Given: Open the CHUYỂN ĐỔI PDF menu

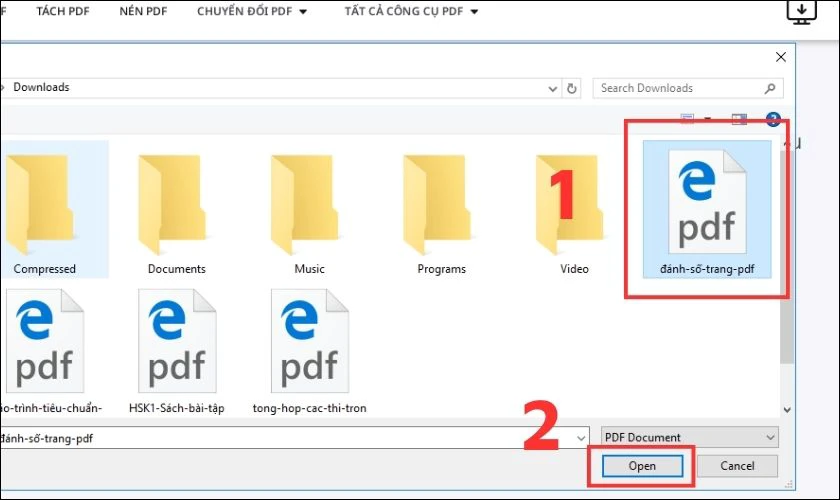Looking at the screenshot, I should tap(252, 12).
